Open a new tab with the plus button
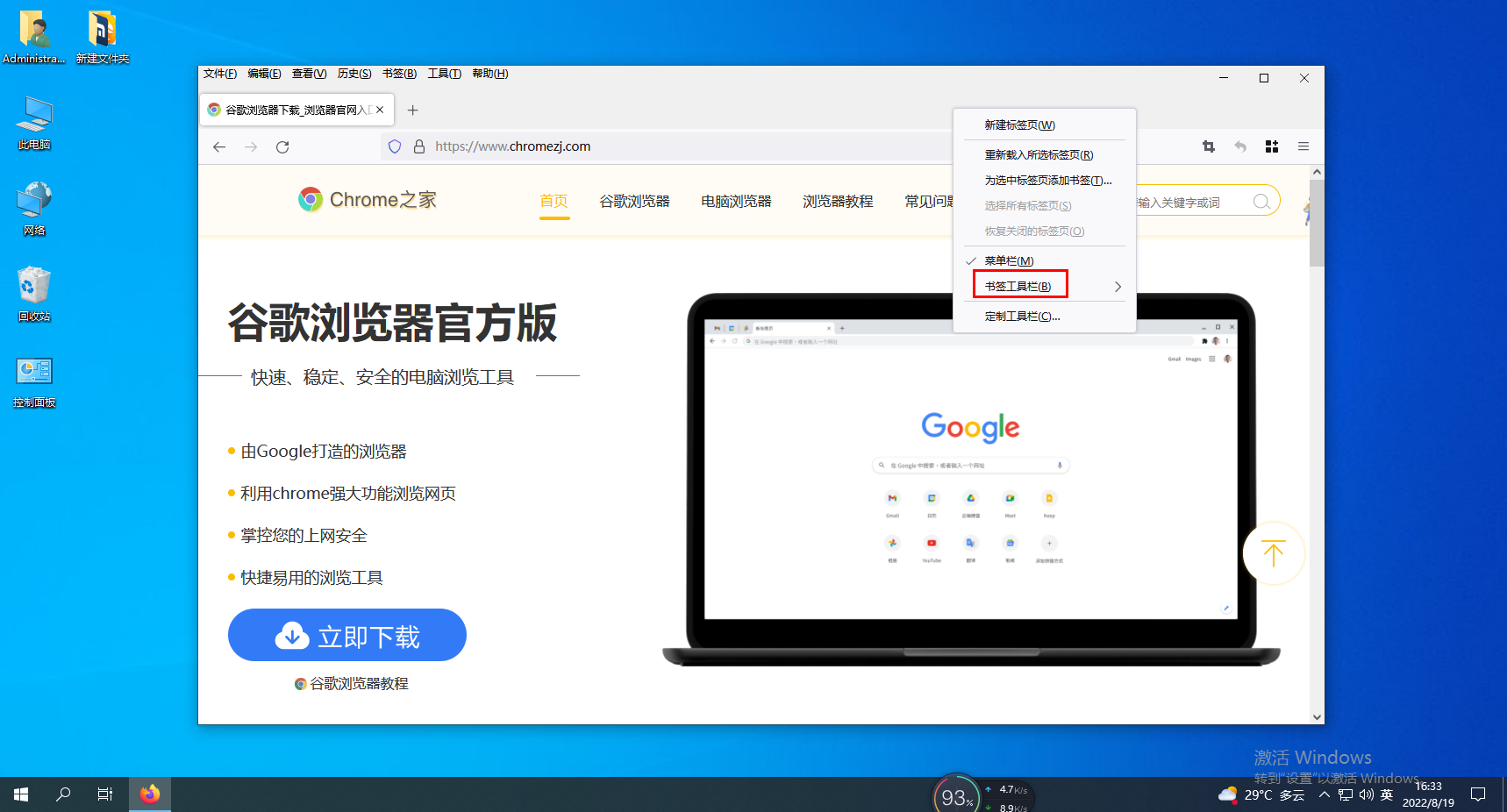1507x812 pixels. click(412, 110)
